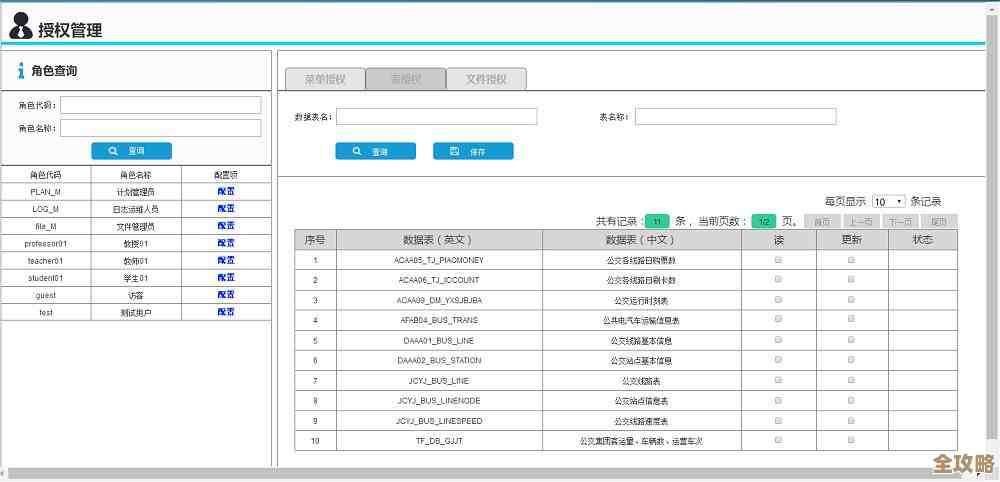Click DAAA02_BUS_STATION table name cell

[x=439, y=360]
